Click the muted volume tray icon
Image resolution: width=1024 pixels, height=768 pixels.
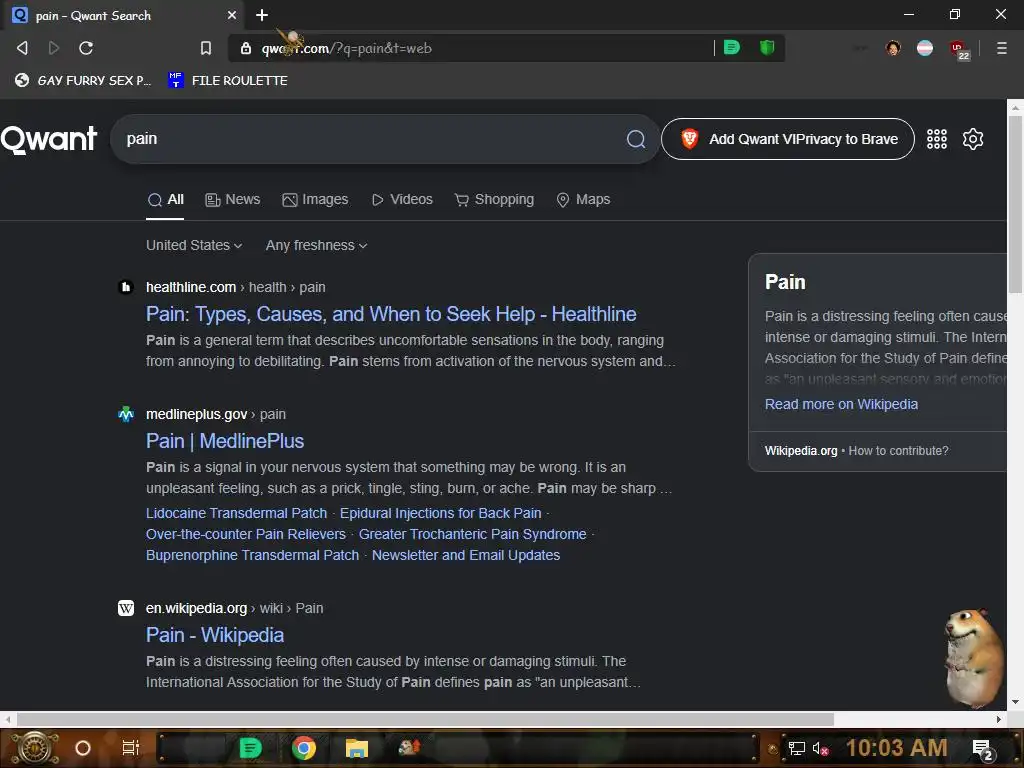(x=820, y=749)
